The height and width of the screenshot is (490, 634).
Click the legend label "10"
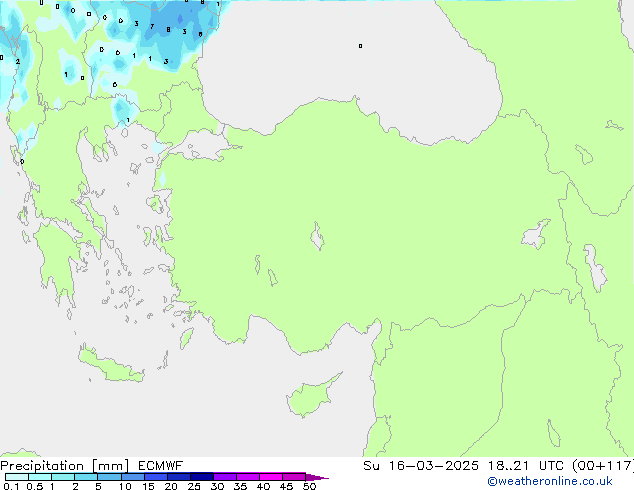(125, 486)
